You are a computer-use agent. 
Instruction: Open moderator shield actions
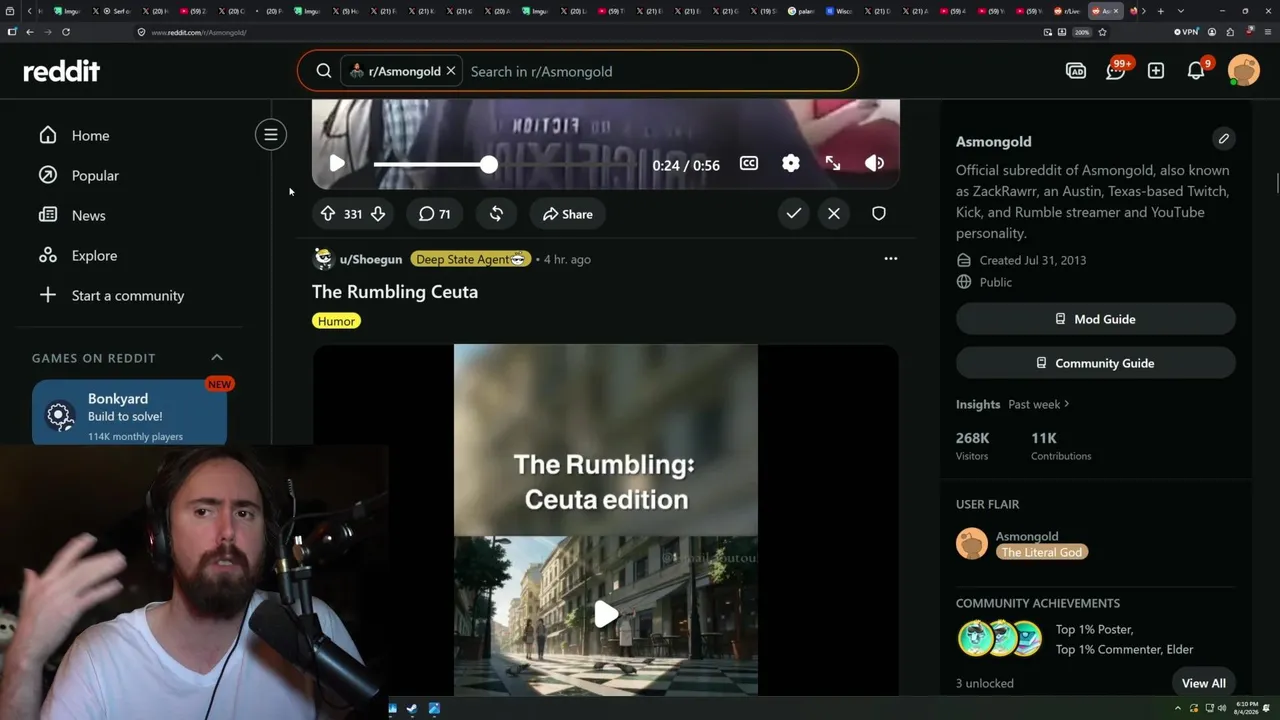point(879,213)
